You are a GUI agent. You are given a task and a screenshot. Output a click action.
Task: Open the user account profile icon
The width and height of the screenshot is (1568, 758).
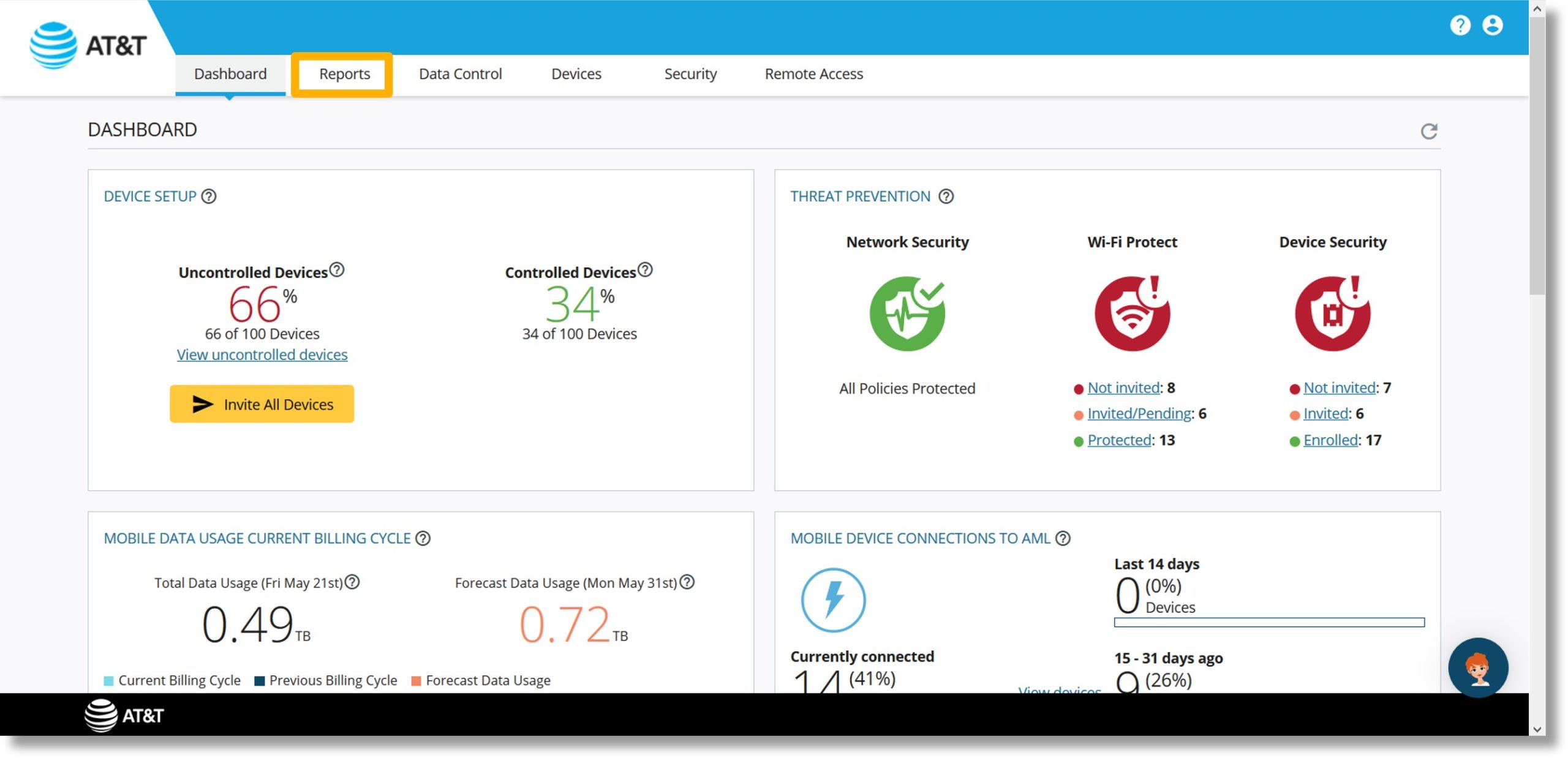[x=1492, y=25]
